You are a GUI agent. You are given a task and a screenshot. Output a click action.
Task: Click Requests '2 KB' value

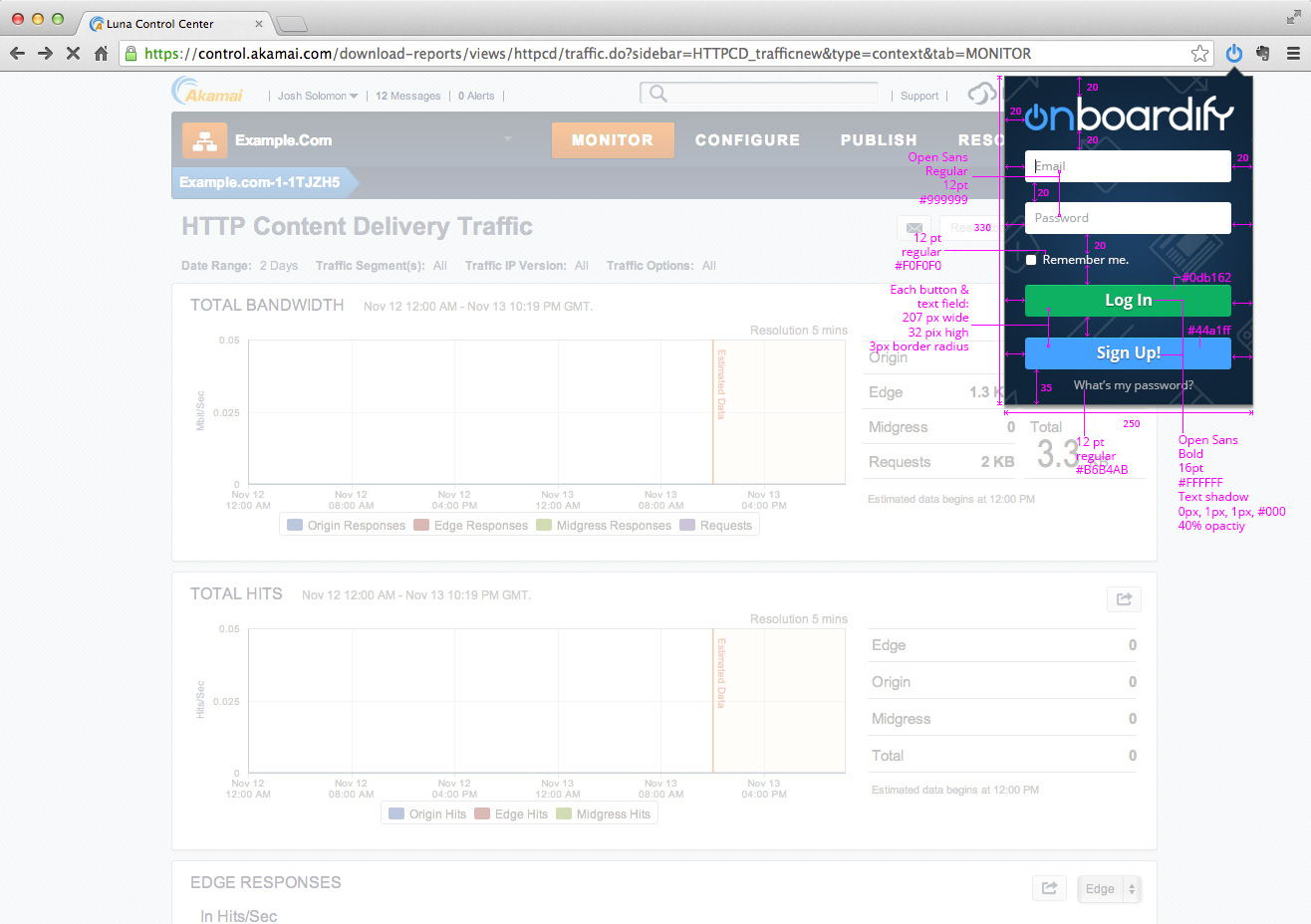[997, 462]
